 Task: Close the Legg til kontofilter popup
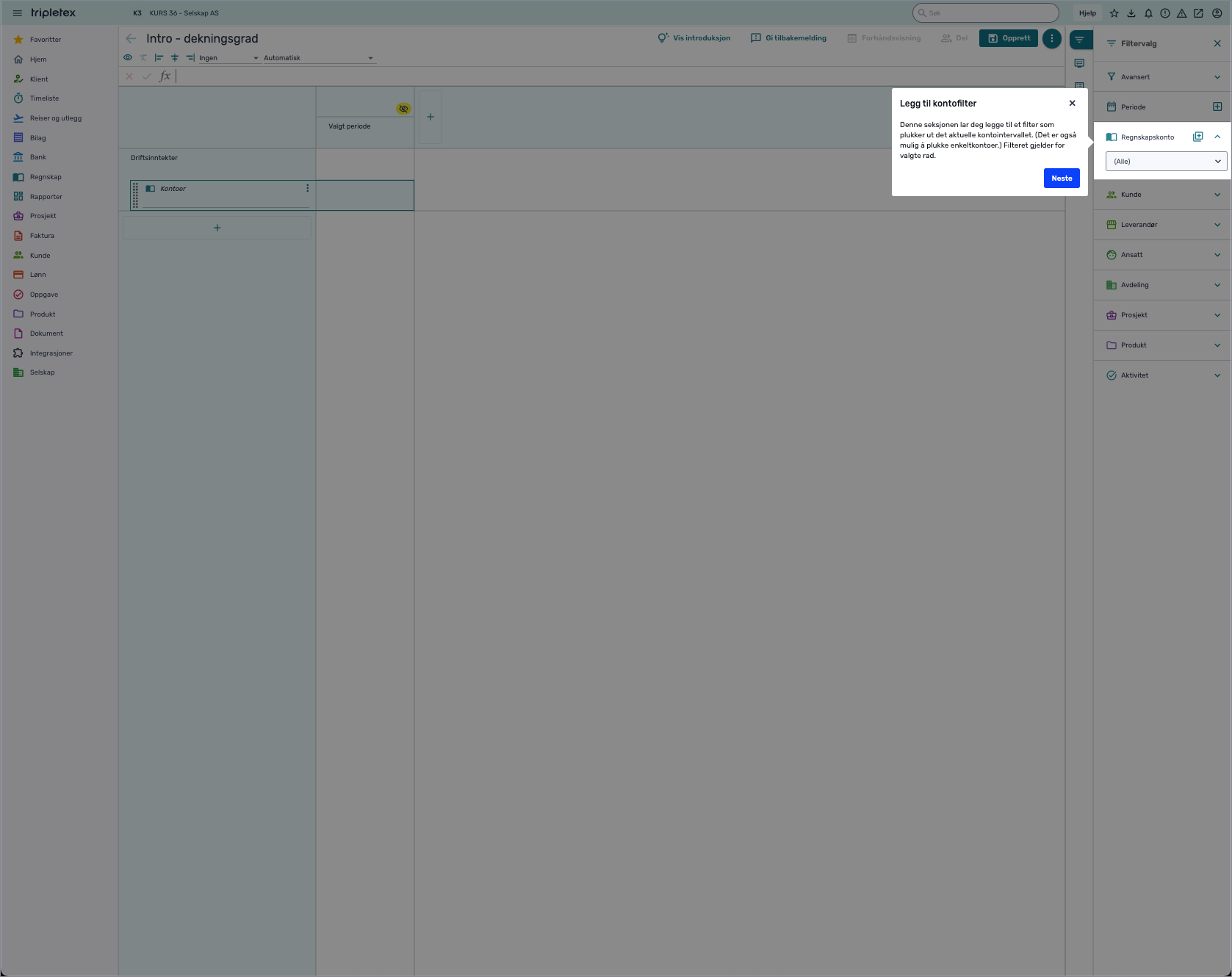coord(1073,104)
